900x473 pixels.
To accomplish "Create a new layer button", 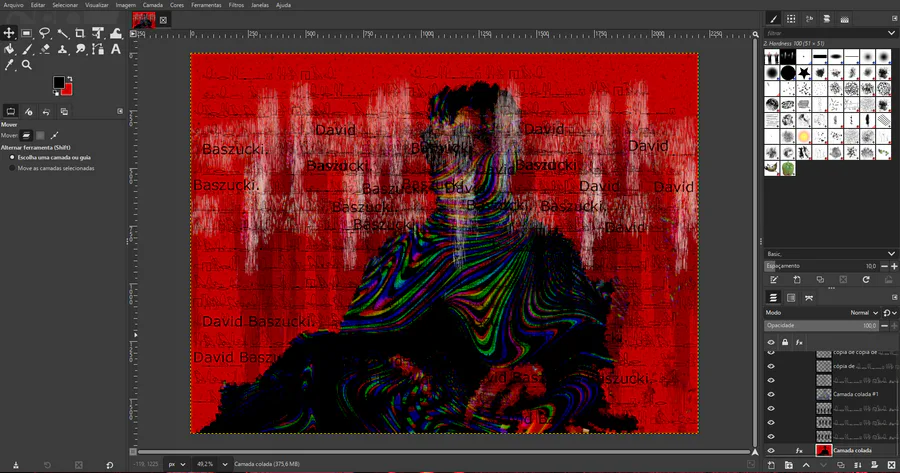I will coord(771,465).
